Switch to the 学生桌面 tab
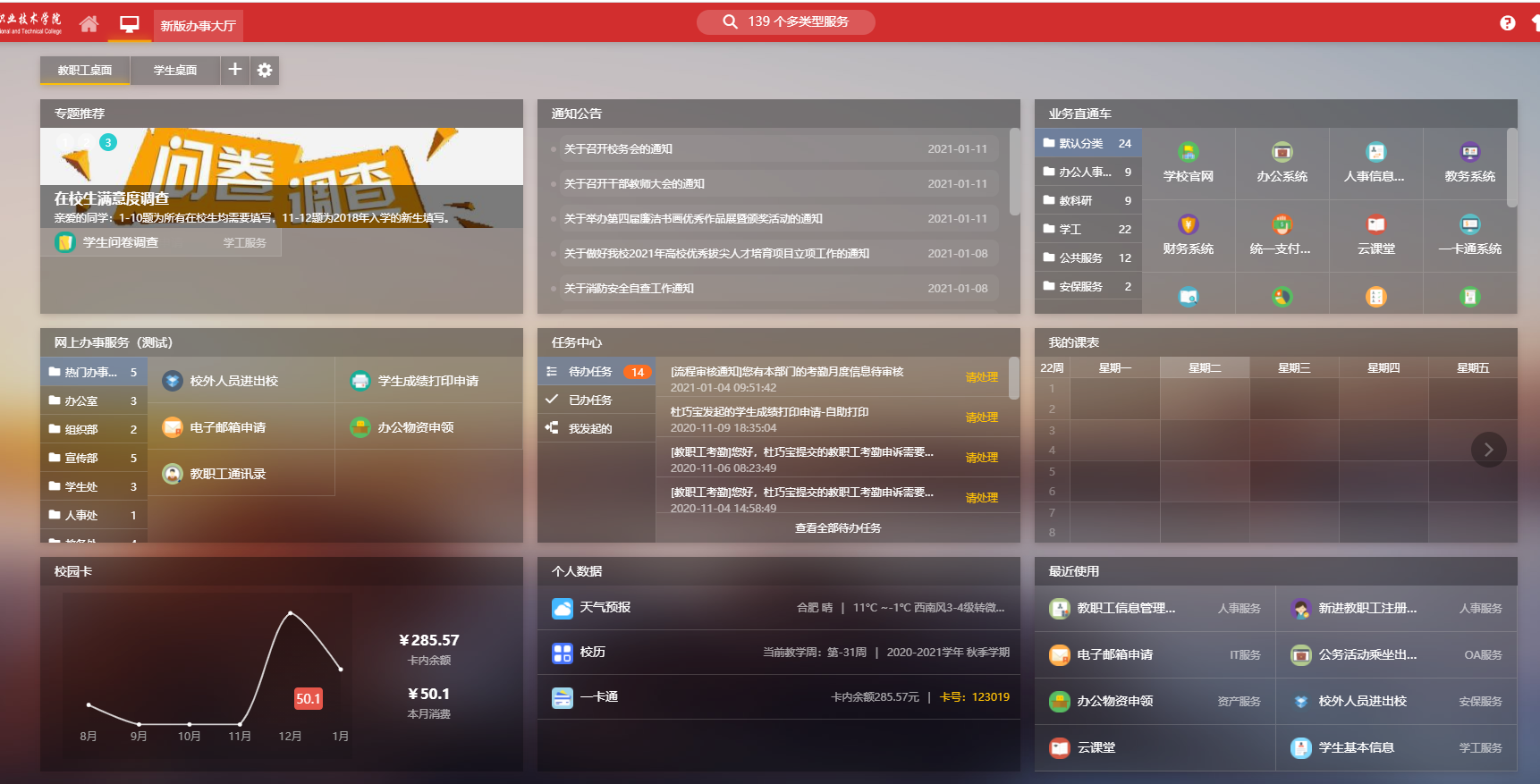 click(175, 70)
